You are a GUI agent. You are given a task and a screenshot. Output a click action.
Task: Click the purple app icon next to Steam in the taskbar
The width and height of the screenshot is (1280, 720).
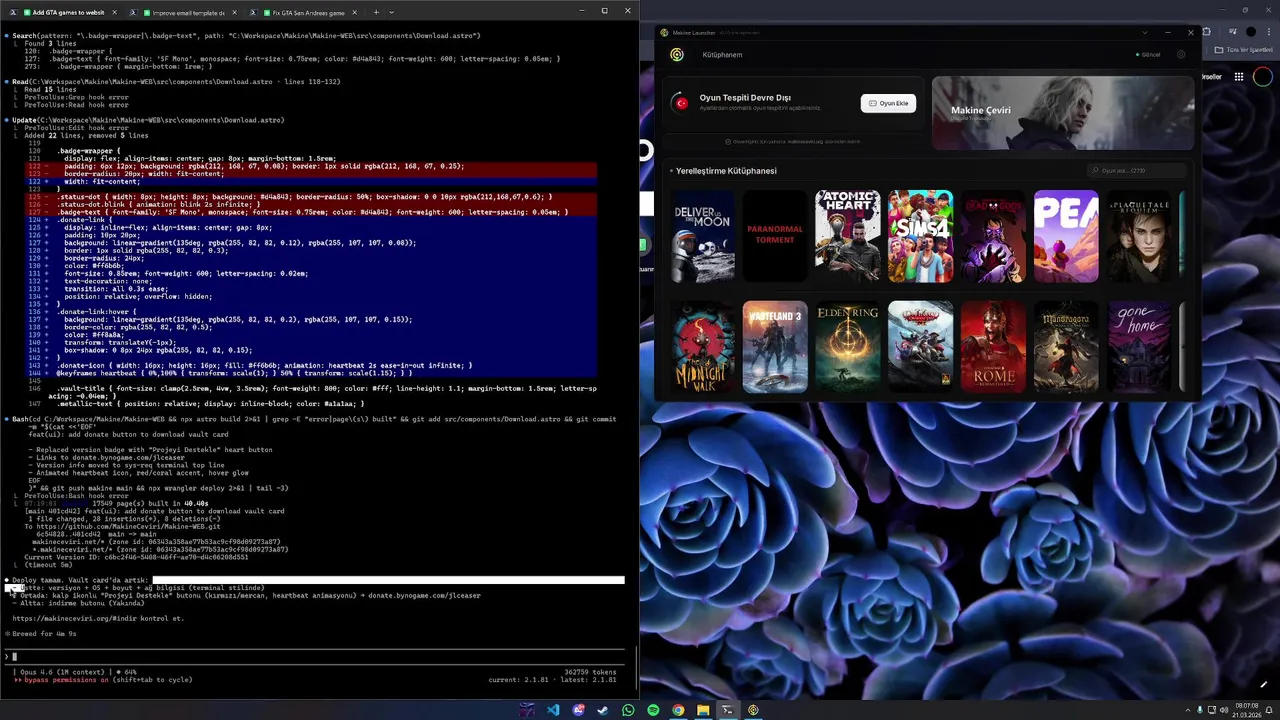click(578, 710)
